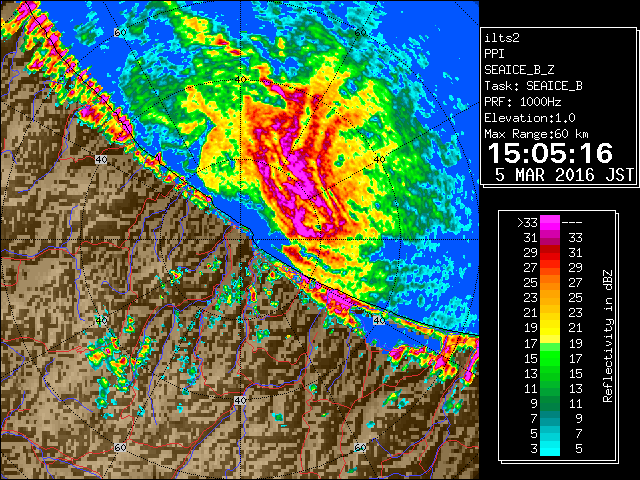
Task: Click the 'Max Range:60 km' line
Action: (x=536, y=134)
